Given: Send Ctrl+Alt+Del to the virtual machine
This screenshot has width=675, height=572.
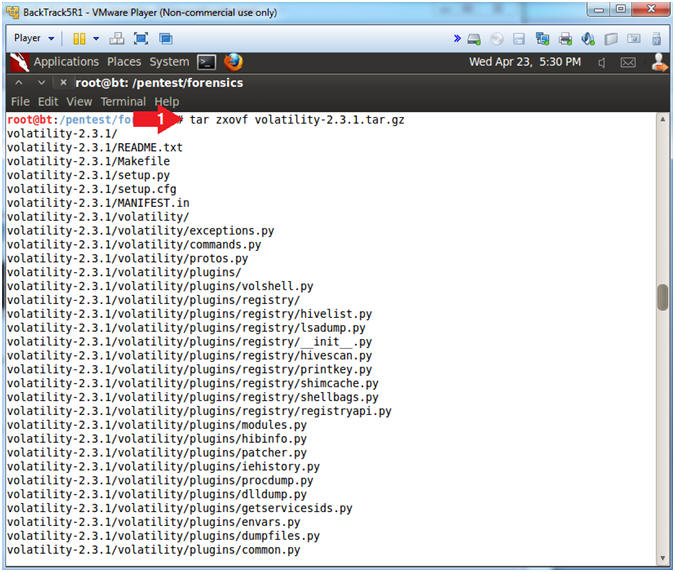Looking at the screenshot, I should (116, 39).
